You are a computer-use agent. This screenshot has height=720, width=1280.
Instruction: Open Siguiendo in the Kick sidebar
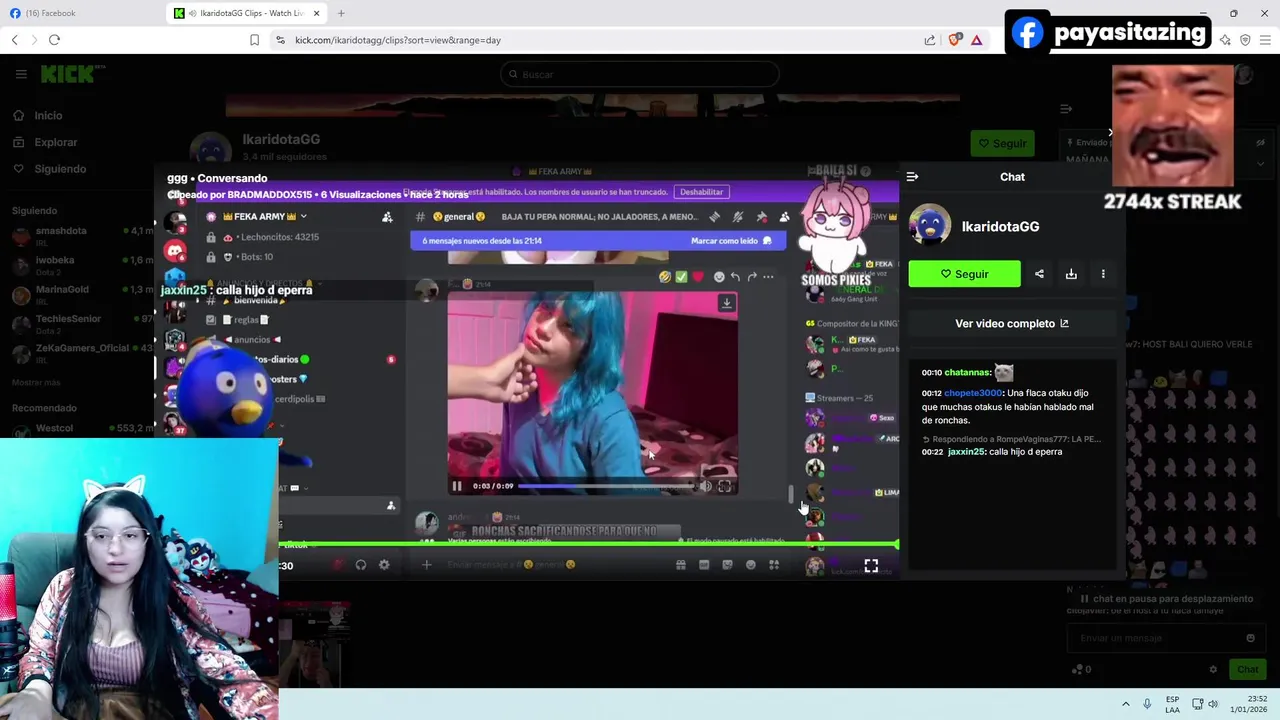tap(50, 169)
